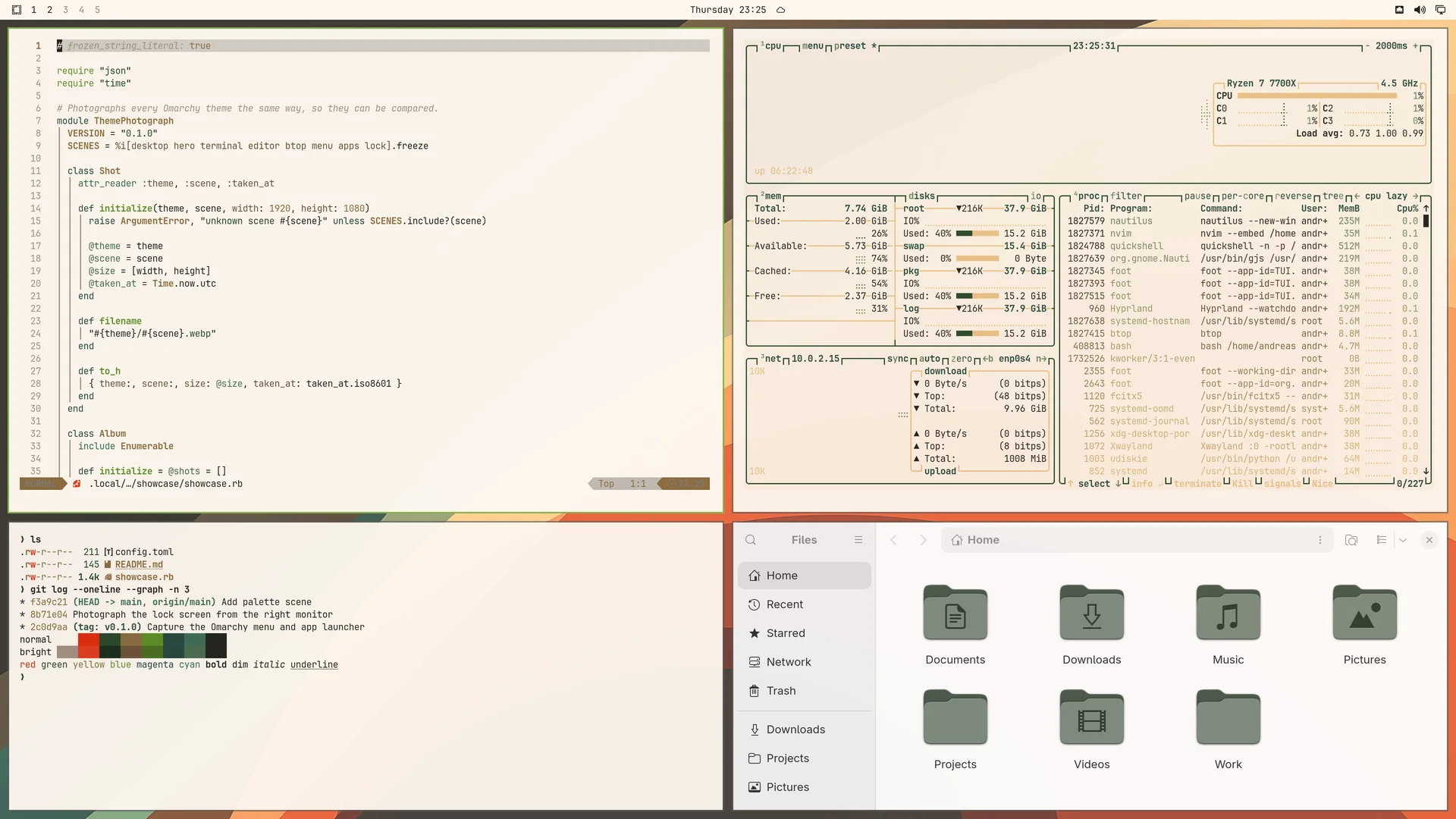1456x819 pixels.
Task: Click the search-everywhere folder icon in Files toolbar
Action: point(1351,540)
